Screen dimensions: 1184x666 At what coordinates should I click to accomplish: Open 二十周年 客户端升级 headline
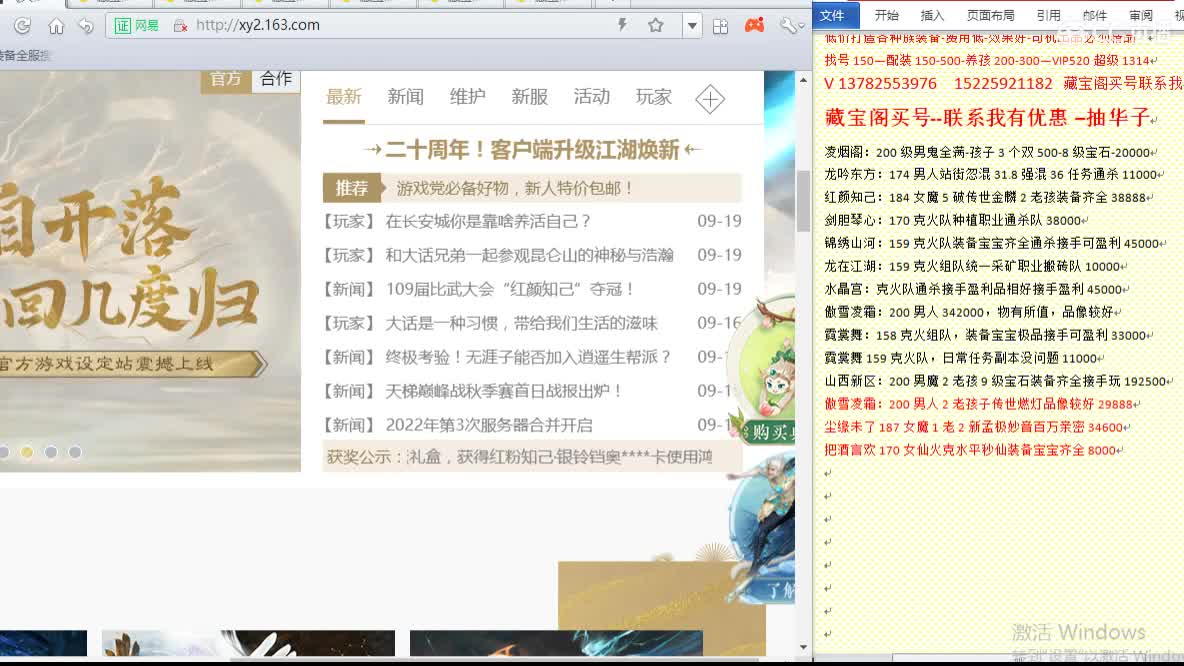click(532, 150)
